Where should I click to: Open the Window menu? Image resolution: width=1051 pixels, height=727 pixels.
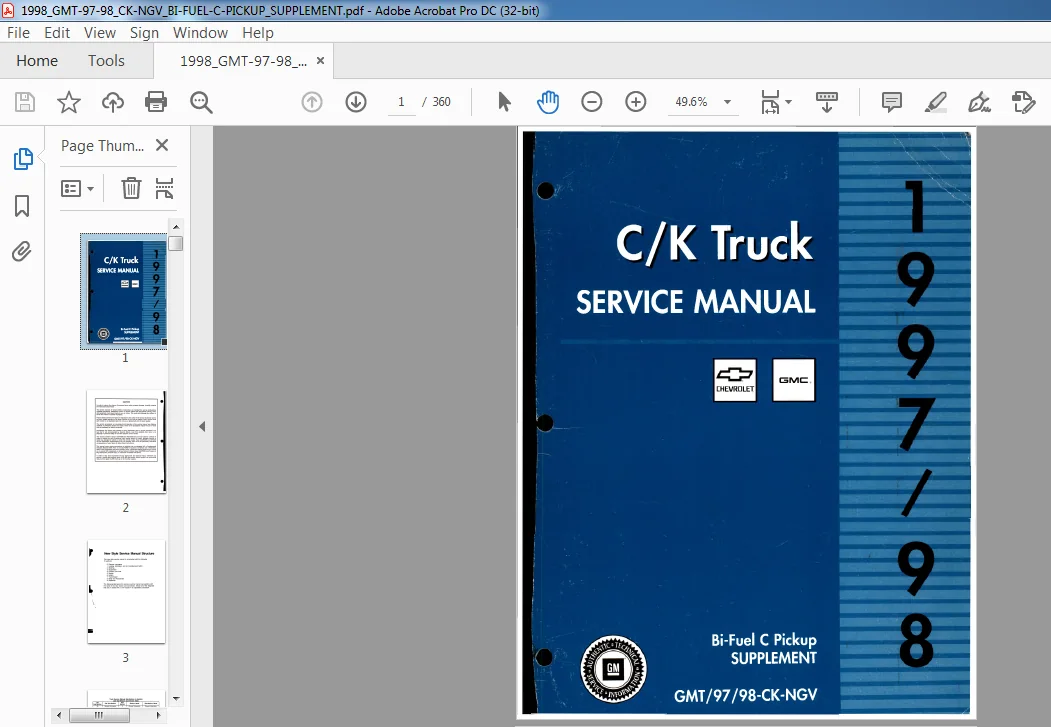coord(200,33)
